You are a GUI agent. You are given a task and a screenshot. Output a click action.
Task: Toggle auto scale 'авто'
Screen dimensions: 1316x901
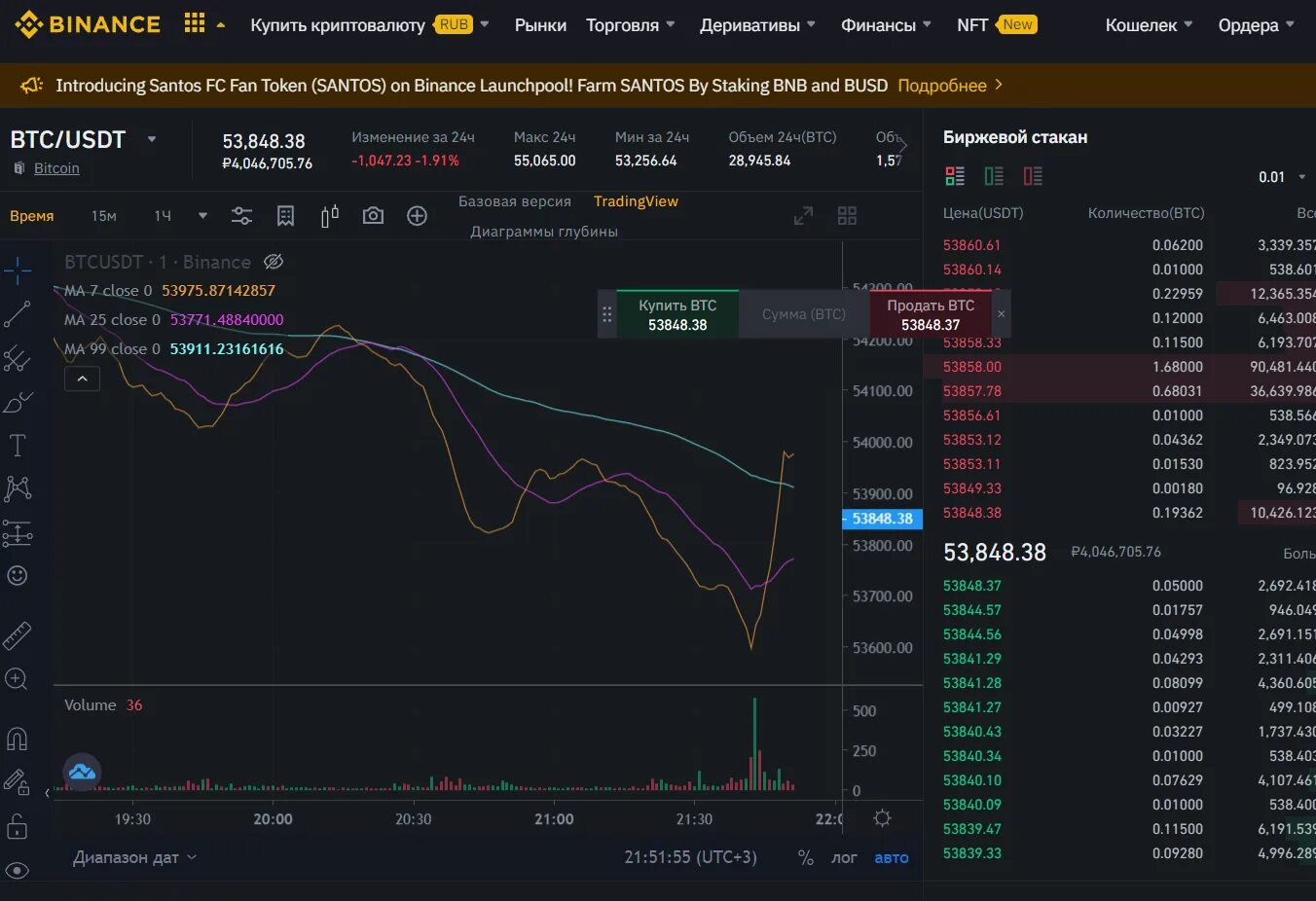(892, 858)
